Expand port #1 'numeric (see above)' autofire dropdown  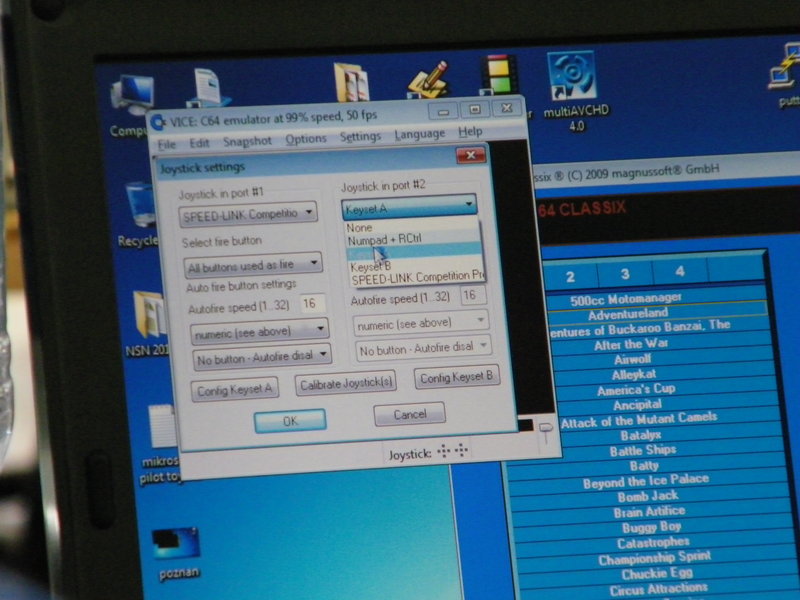[259, 328]
